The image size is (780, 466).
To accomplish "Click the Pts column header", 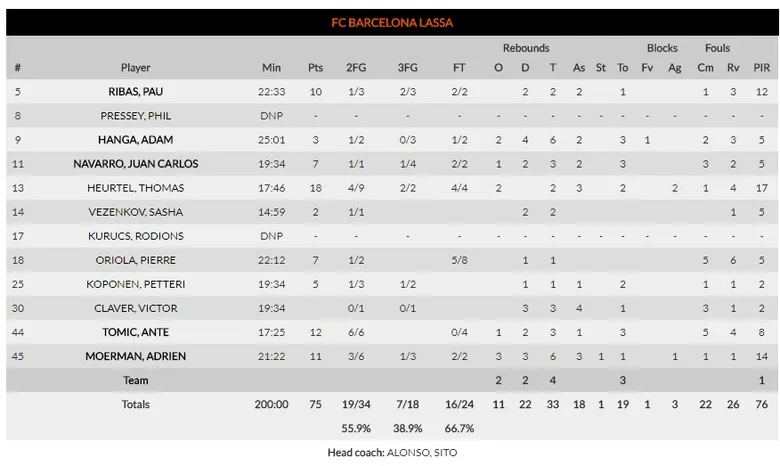I will point(316,68).
